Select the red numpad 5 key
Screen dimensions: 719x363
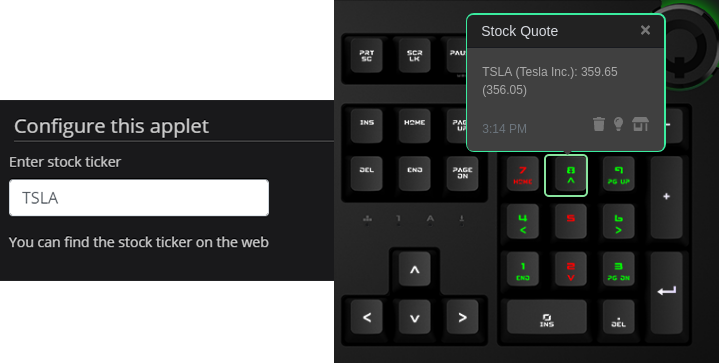point(570,222)
